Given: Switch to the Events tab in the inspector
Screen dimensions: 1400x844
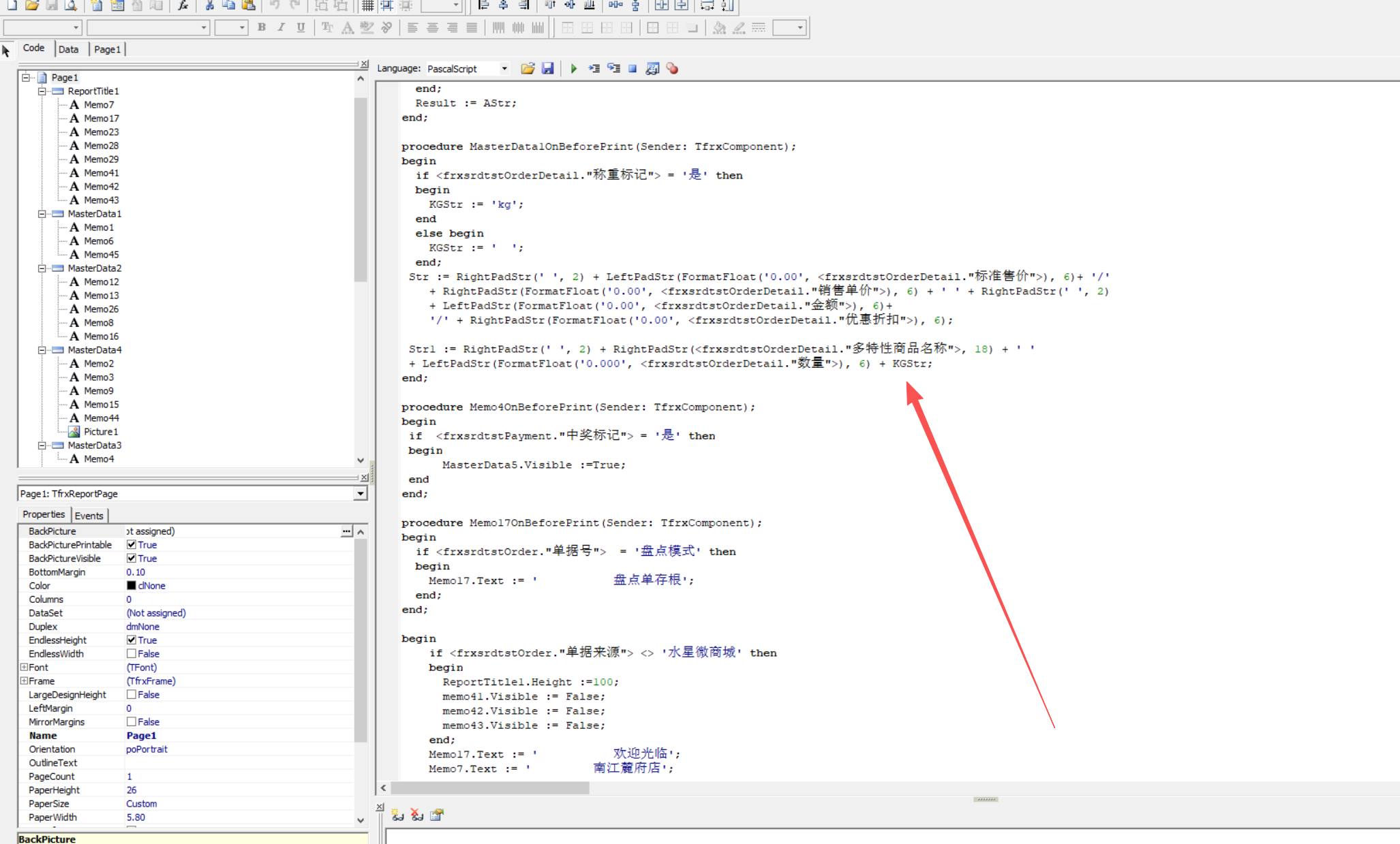Looking at the screenshot, I should [x=89, y=516].
